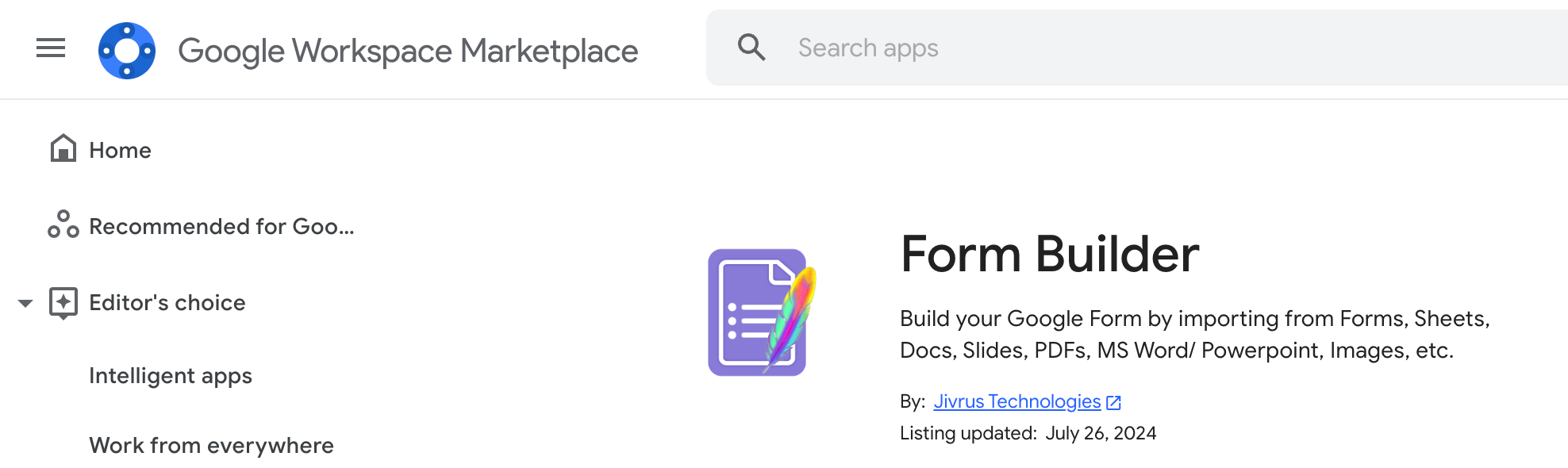This screenshot has height=468, width=1568.
Task: Click the Google Workspace Marketplace title
Action: pos(408,51)
